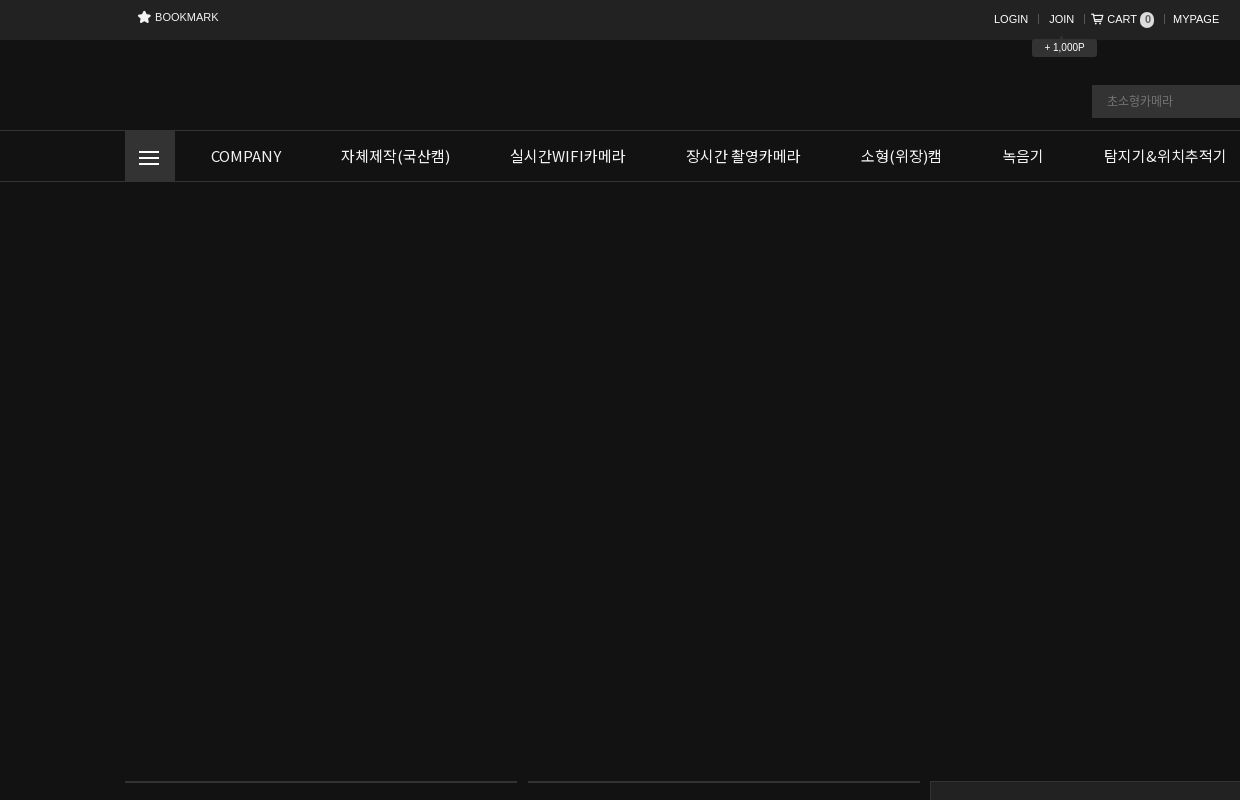Click the star icon beside BOOKMARK
Screen dimensions: 1240x800
(144, 17)
